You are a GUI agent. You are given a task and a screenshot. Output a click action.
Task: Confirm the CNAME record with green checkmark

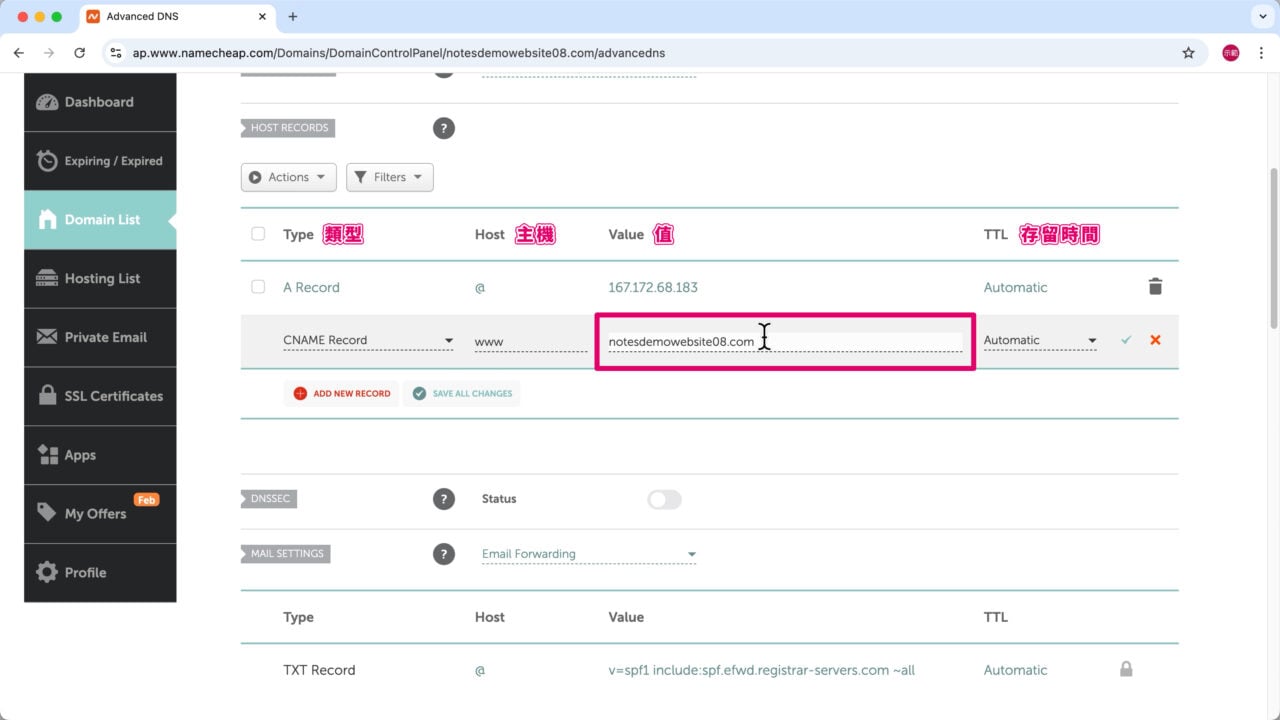[1126, 340]
